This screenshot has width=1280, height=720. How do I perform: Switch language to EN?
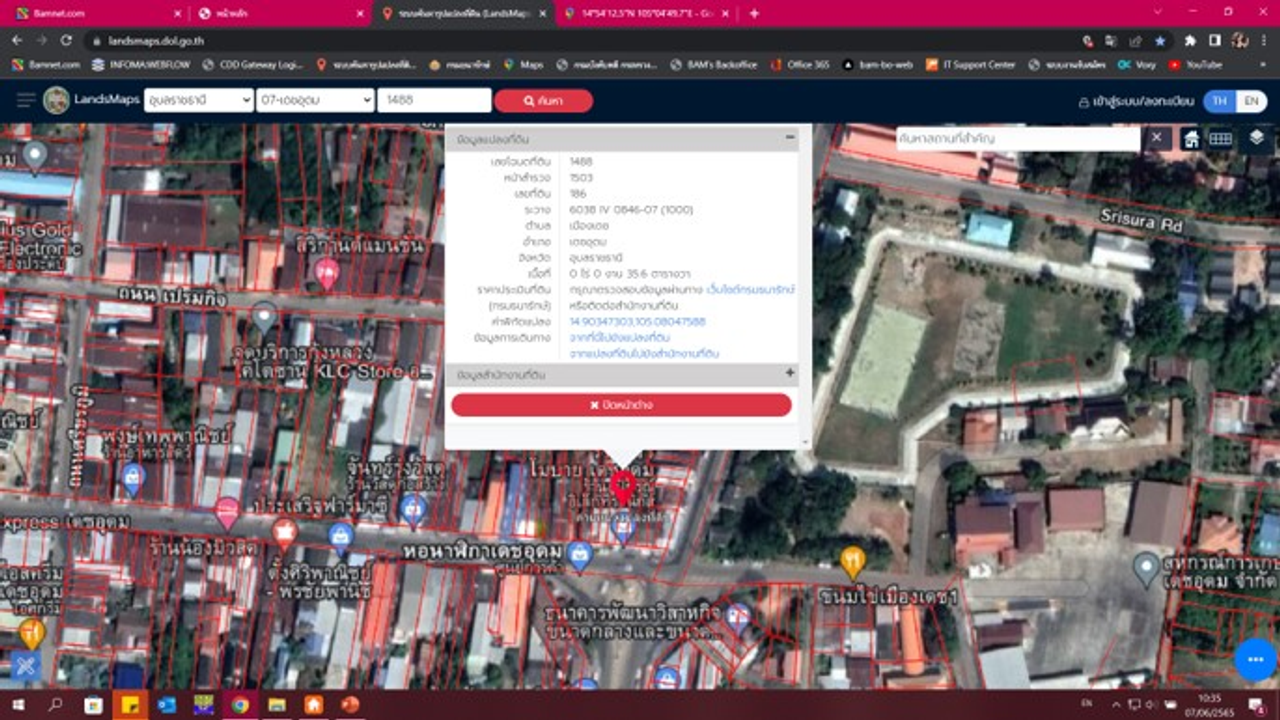(x=1250, y=101)
